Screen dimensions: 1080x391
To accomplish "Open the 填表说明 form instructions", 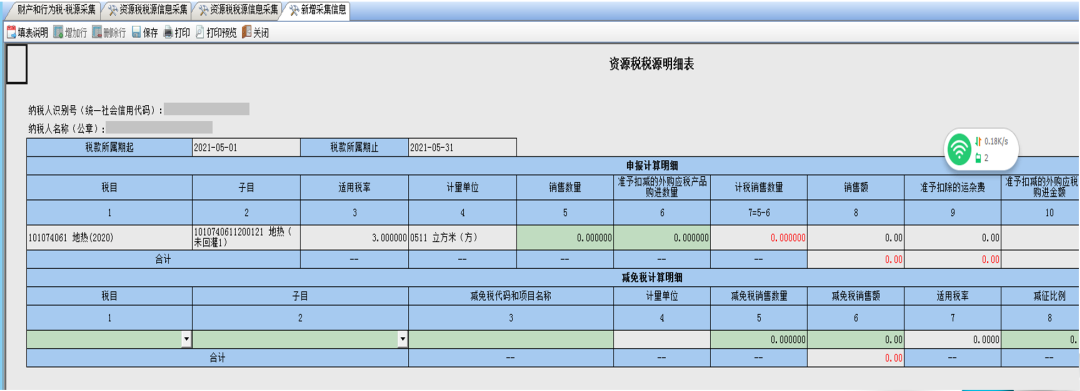I will [x=28, y=32].
